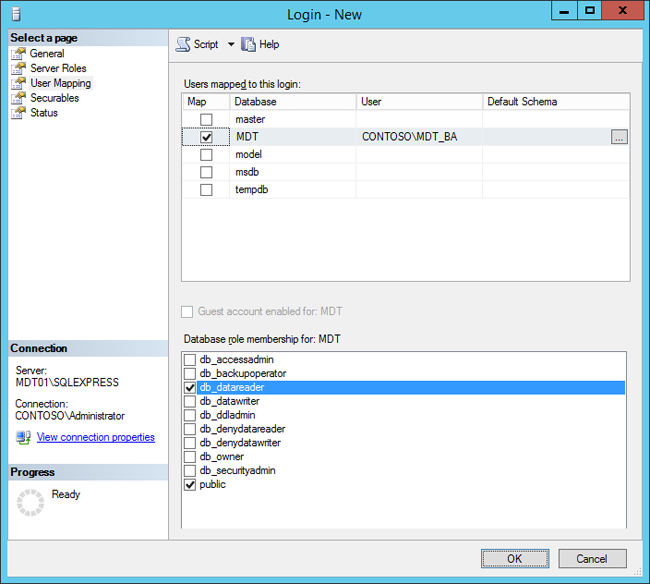The height and width of the screenshot is (584, 650).
Task: Select the General page icon
Action: click(x=18, y=54)
